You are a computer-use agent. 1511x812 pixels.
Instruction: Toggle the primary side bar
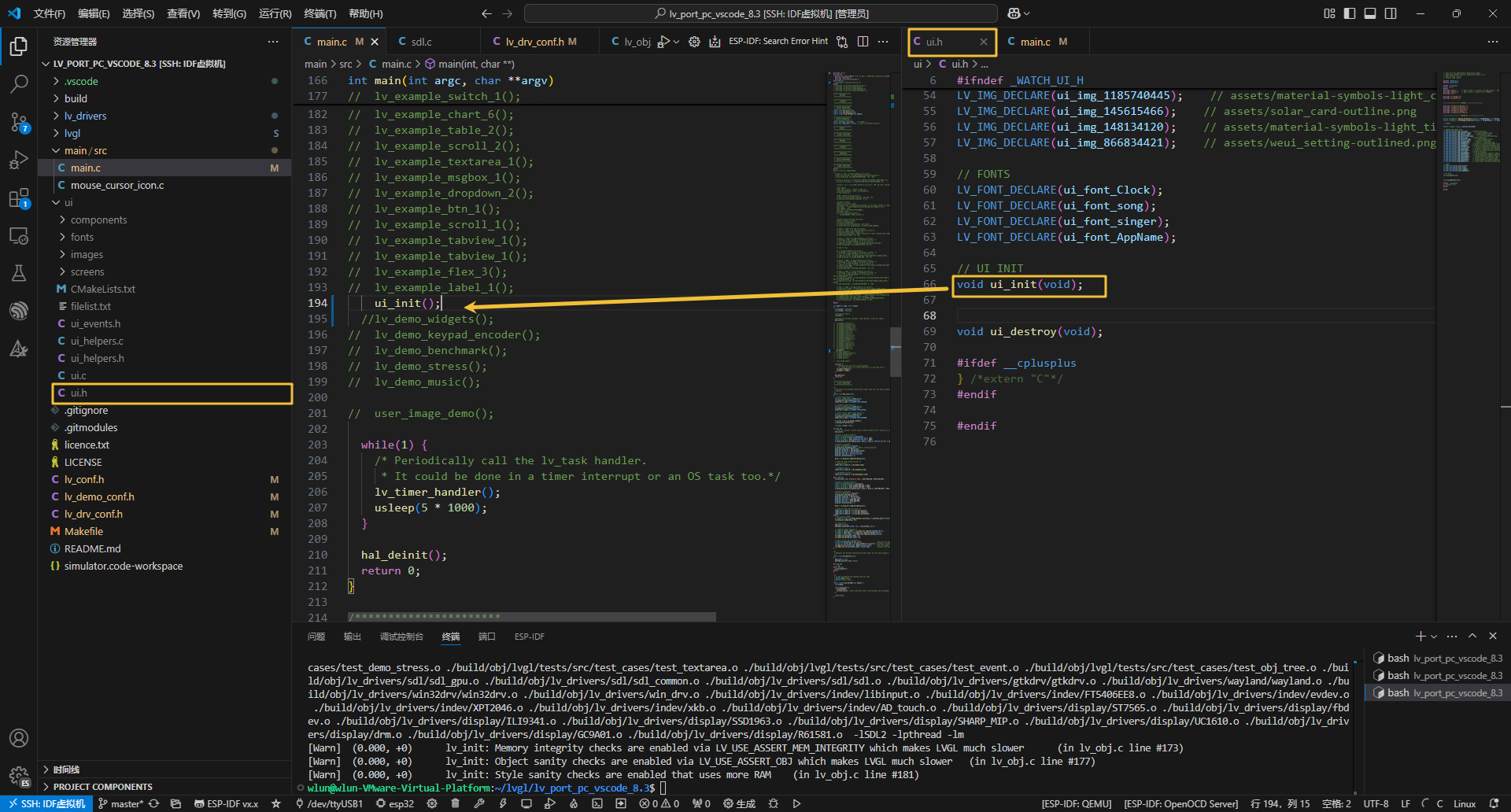click(x=1350, y=13)
